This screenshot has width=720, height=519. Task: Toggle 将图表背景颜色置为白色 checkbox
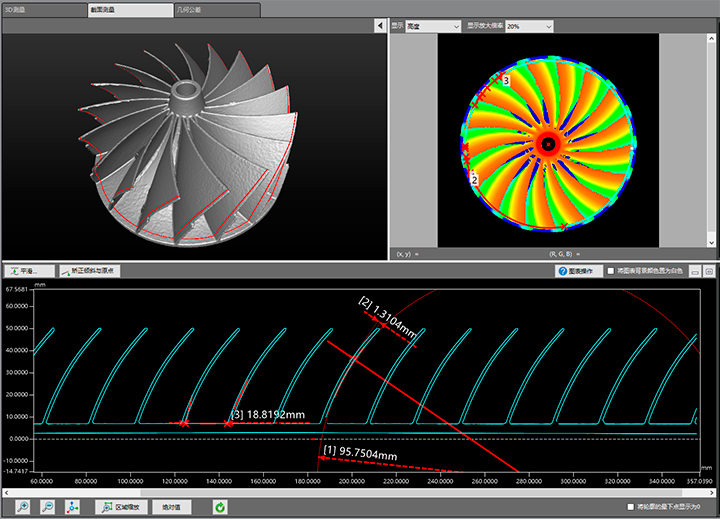pos(612,270)
